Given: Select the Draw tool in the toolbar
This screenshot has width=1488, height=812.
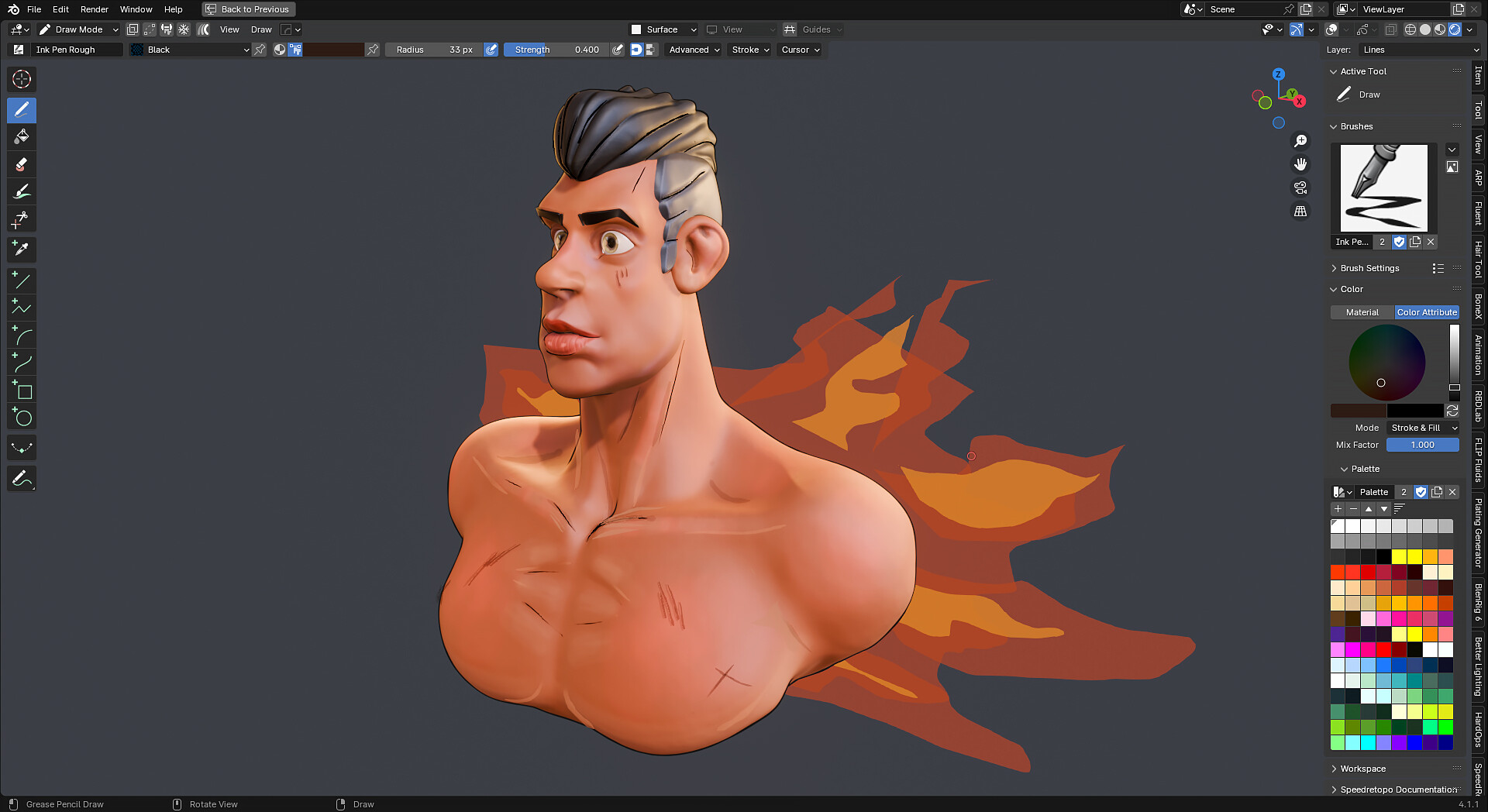Looking at the screenshot, I should click(22, 110).
